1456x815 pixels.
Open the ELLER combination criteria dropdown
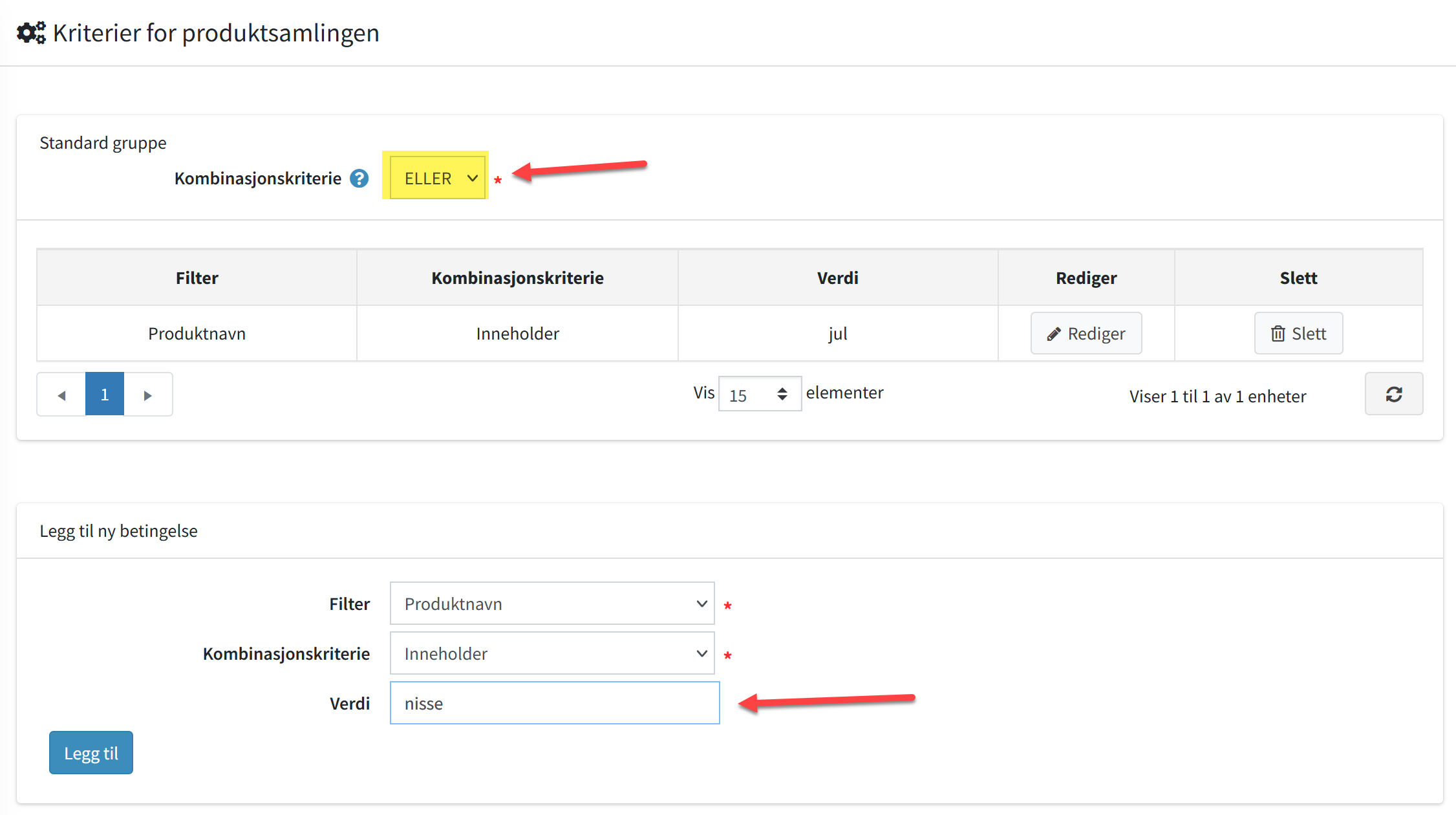438,178
